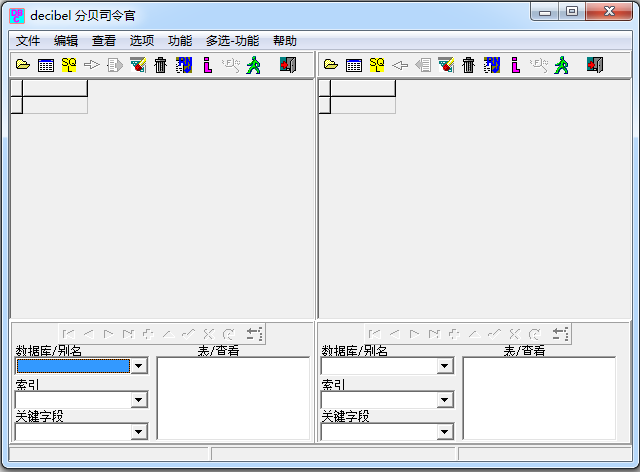Click right arrow copy icon in left pane
Image resolution: width=640 pixels, height=472 pixels.
coord(92,65)
